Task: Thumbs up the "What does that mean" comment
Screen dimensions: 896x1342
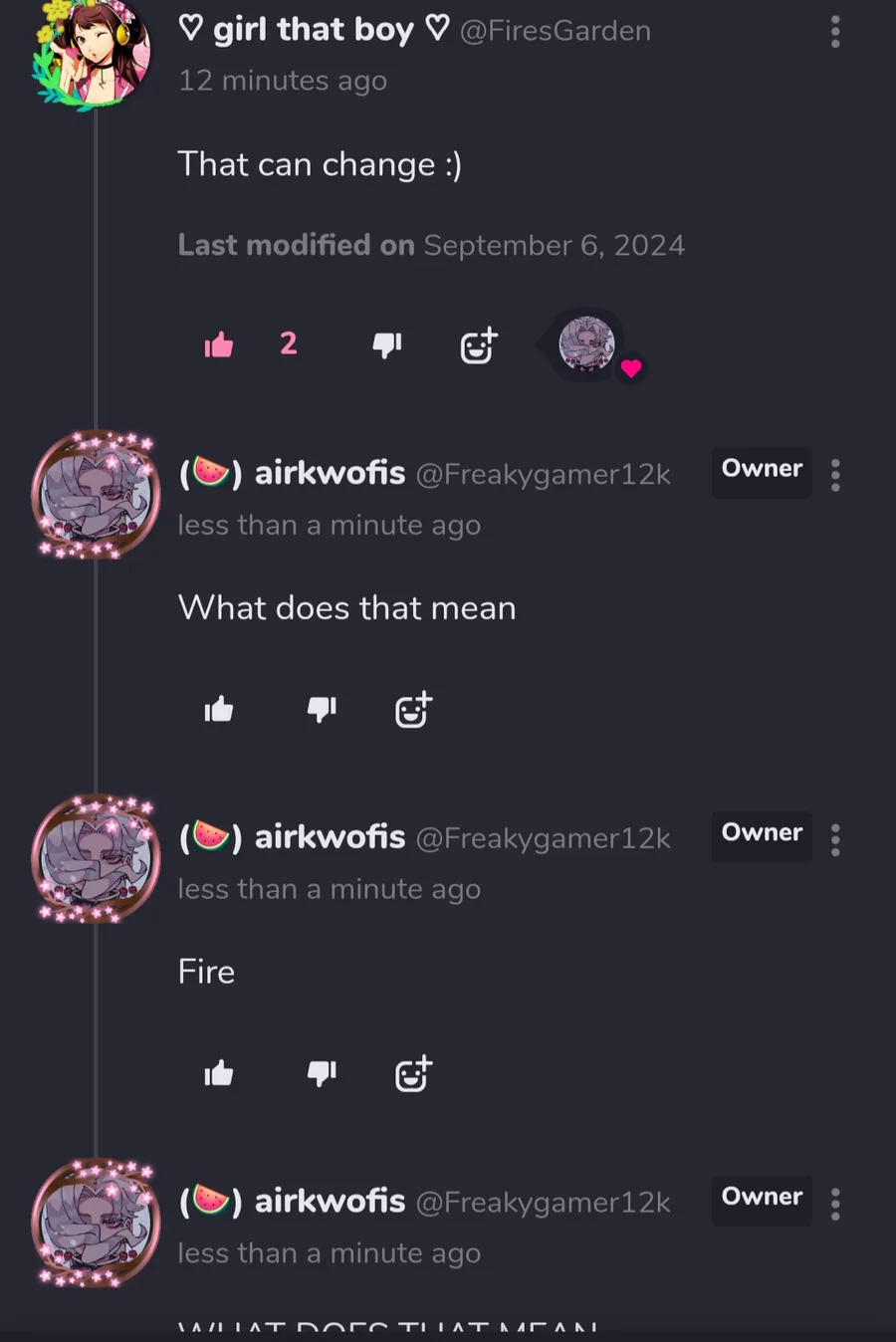Action: 219,709
